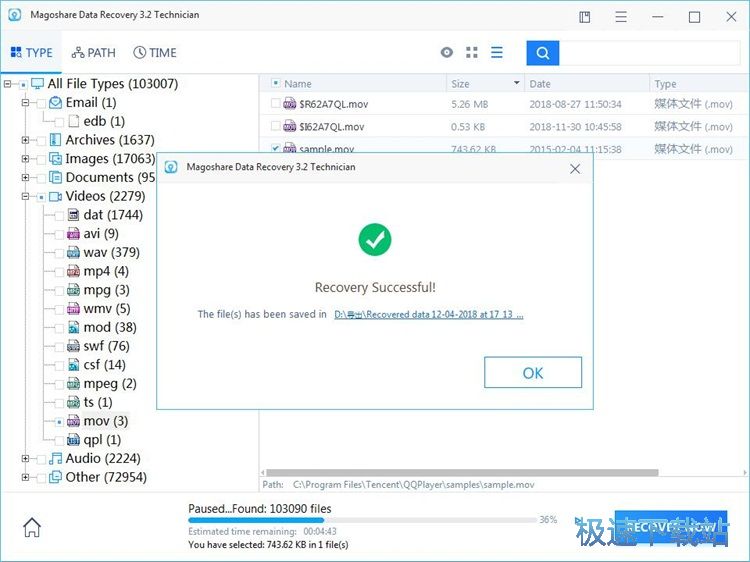The width and height of the screenshot is (750, 562).
Task: Click the $R62A7QL.mov file icon
Action: click(289, 103)
